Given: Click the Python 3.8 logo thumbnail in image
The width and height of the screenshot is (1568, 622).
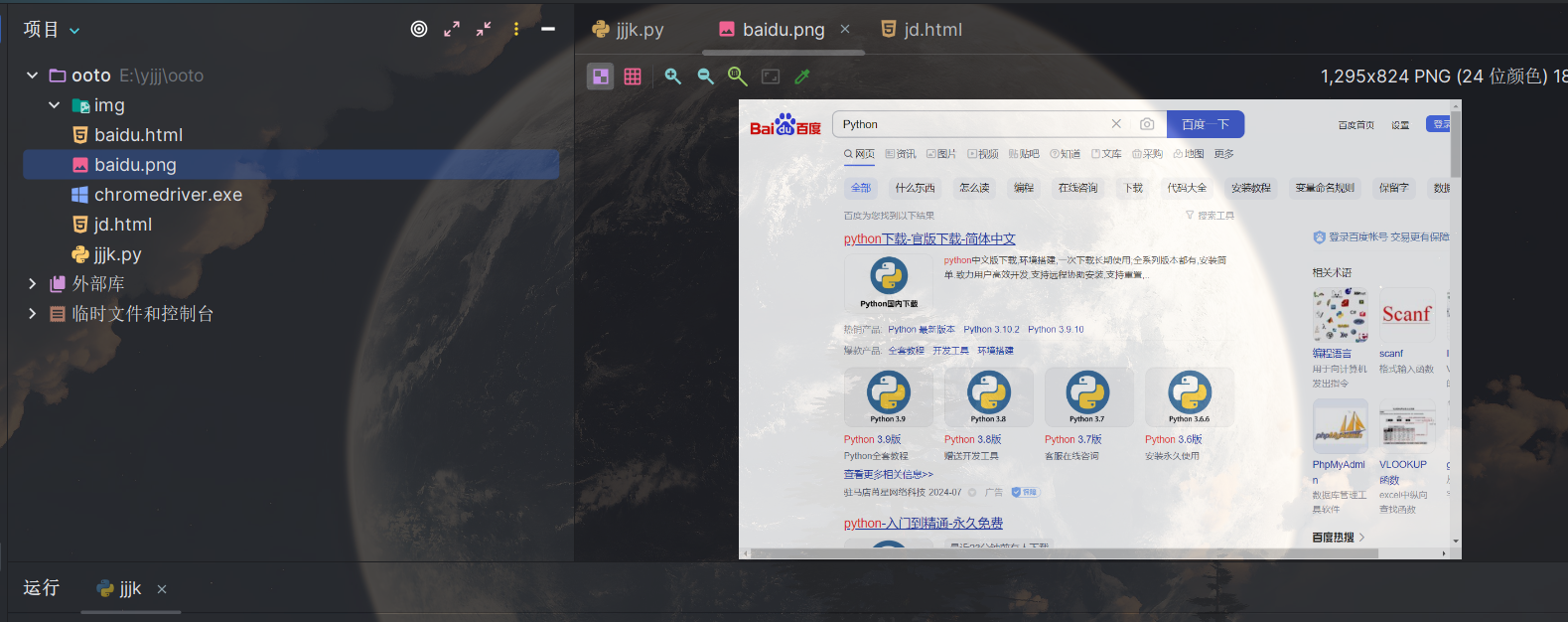Looking at the screenshot, I should click(x=989, y=396).
